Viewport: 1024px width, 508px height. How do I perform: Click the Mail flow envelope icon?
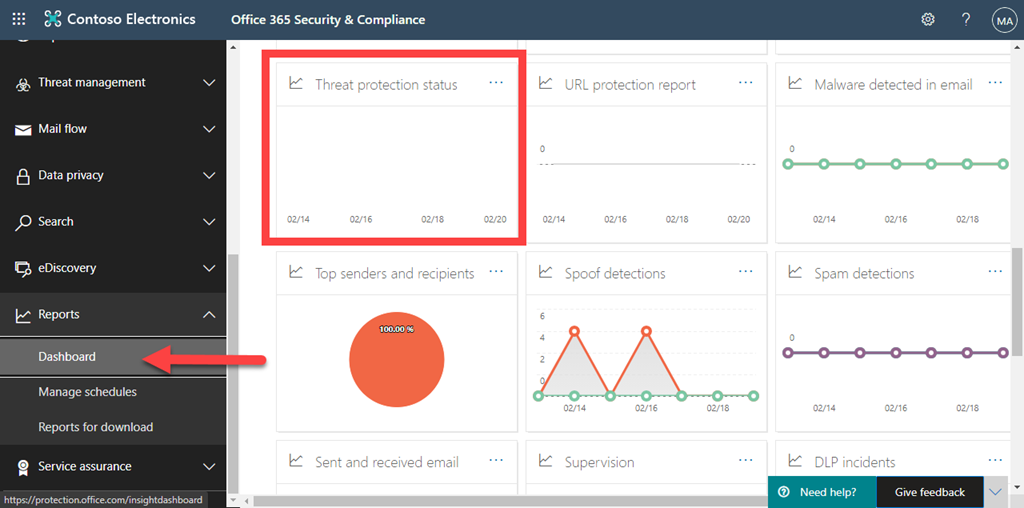[22, 129]
